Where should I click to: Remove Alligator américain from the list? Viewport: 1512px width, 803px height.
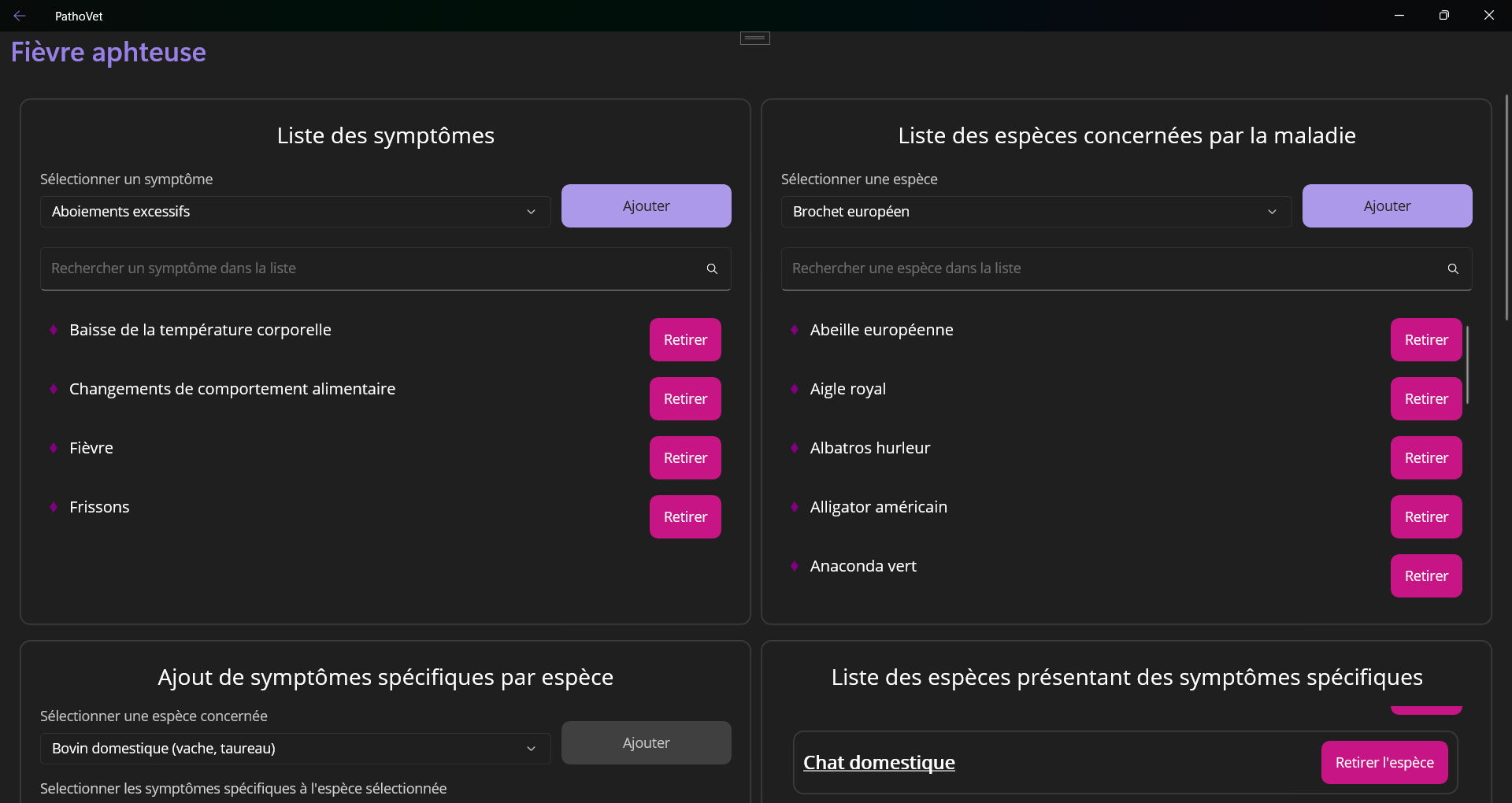(x=1426, y=517)
